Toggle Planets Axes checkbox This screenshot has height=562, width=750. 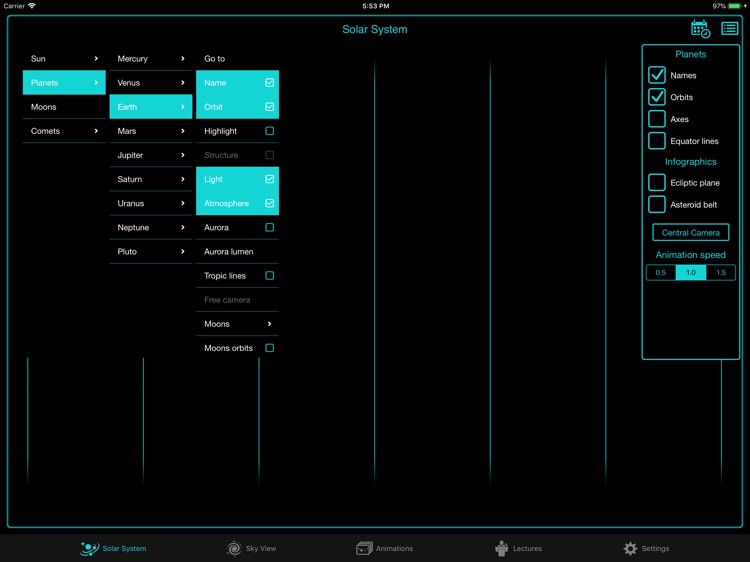657,119
